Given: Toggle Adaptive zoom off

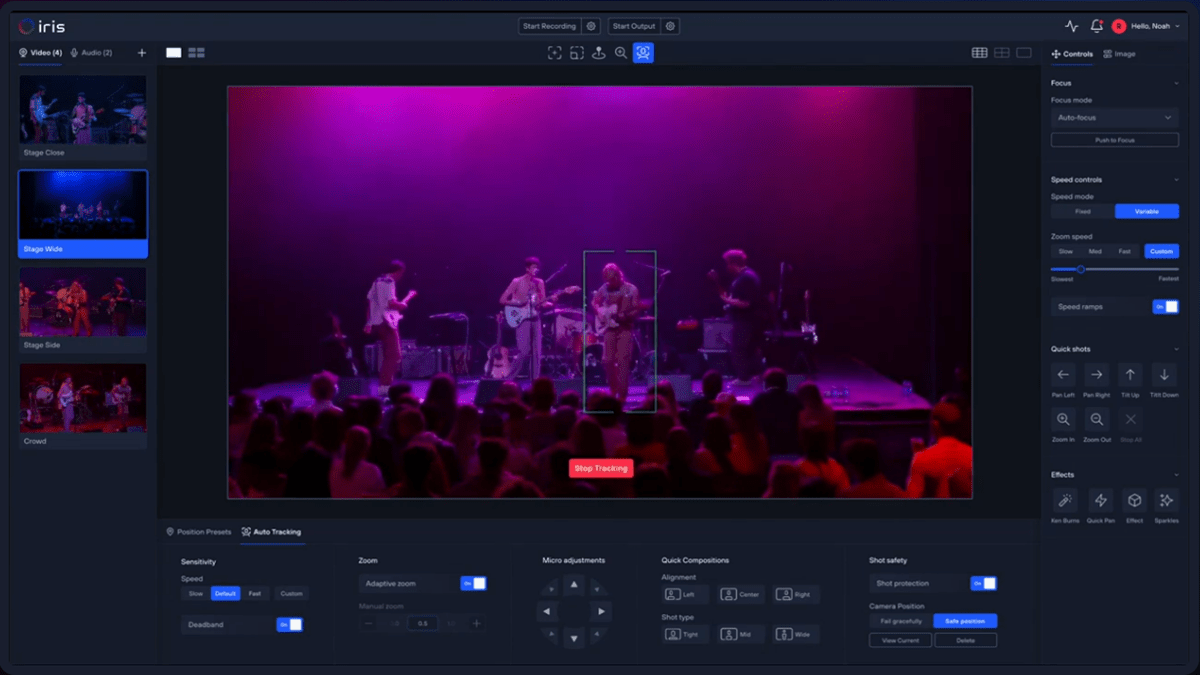Looking at the screenshot, I should [x=474, y=582].
